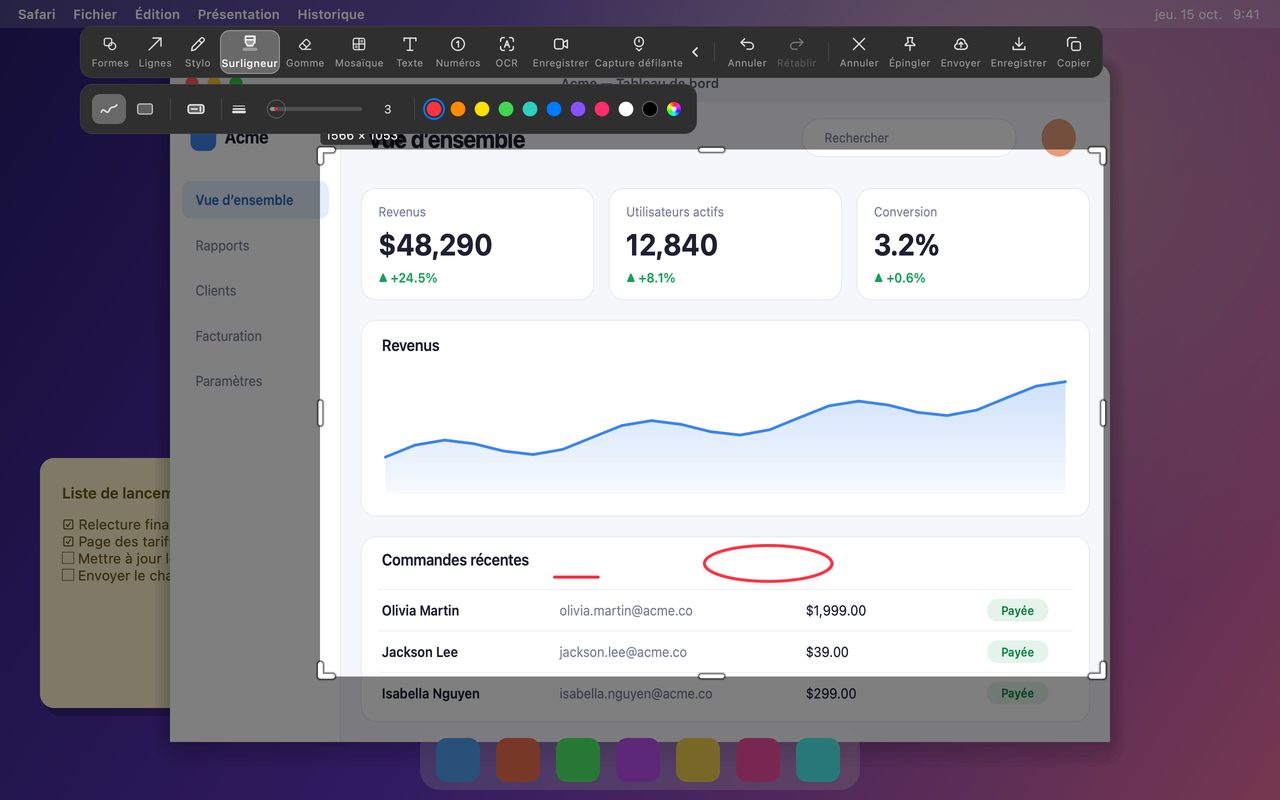
Task: Start a Capture défilante scrolling capture
Action: point(639,51)
